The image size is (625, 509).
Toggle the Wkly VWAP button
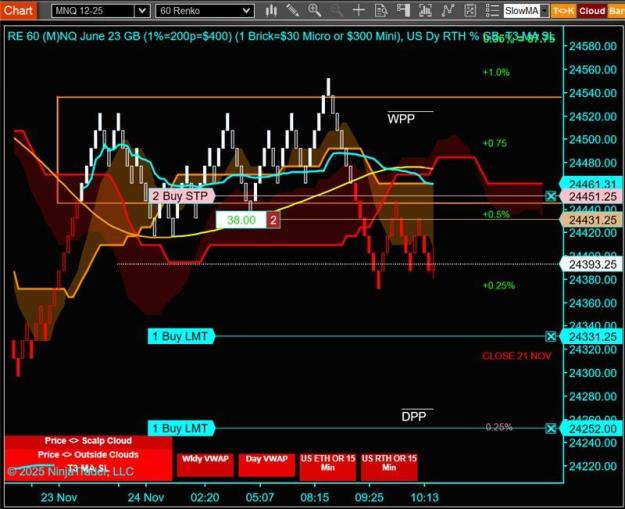pos(205,464)
